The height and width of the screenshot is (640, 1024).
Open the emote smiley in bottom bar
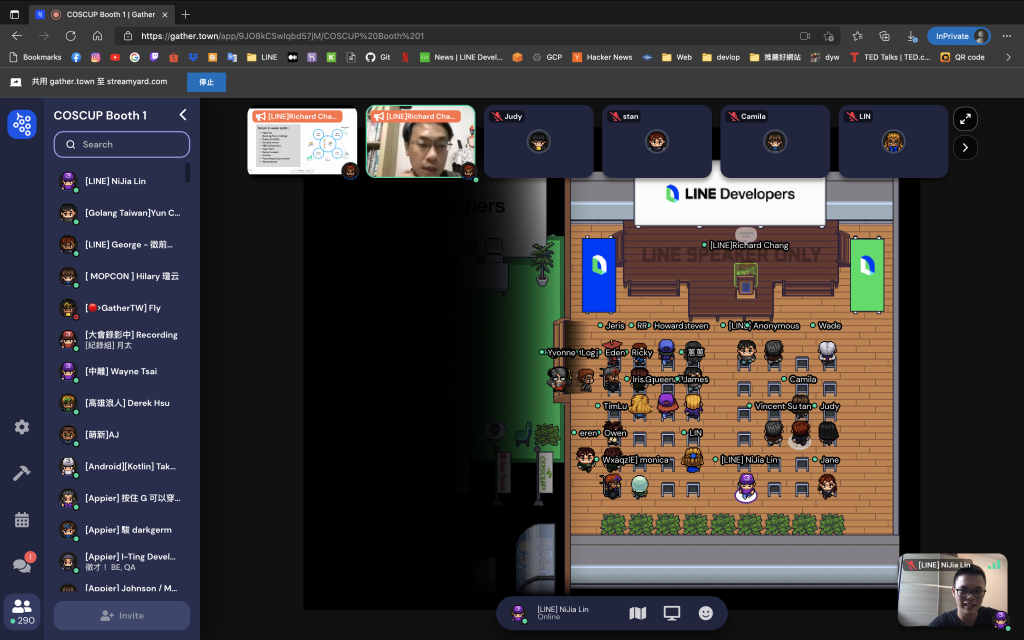(x=705, y=613)
